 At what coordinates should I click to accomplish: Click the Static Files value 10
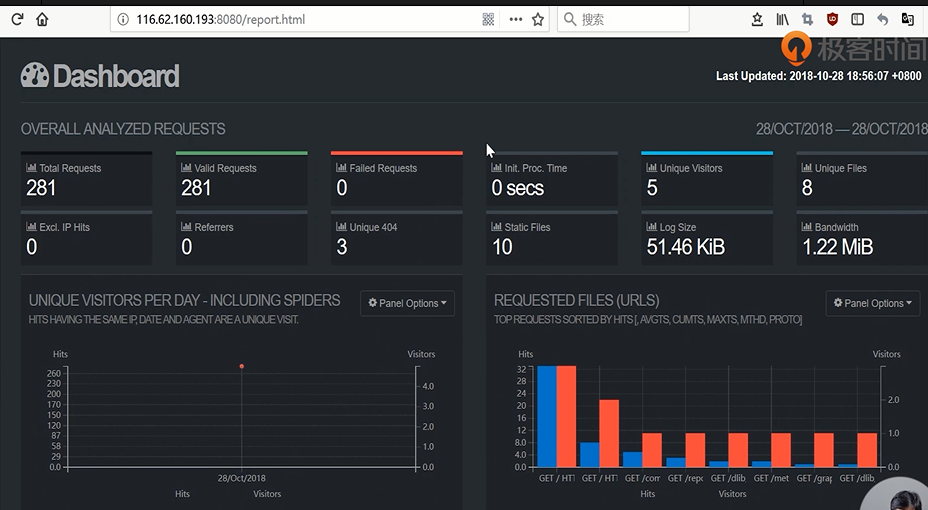[502, 247]
